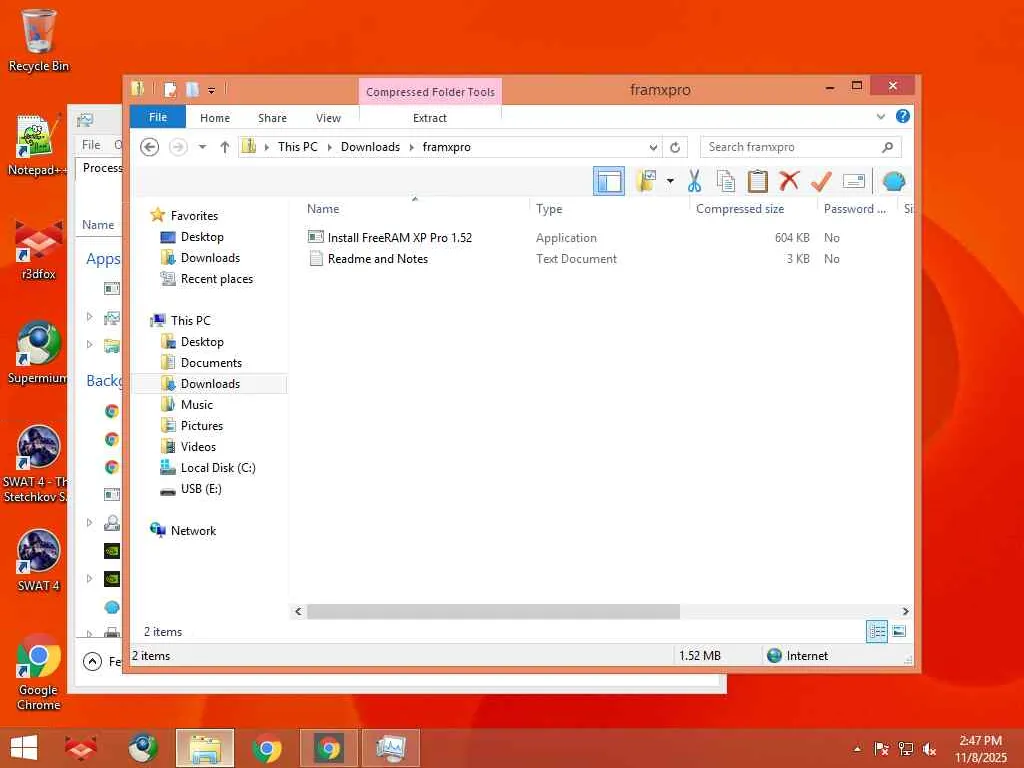Screen dimensions: 1024x768
Task: Click the Properties card icon
Action: 854,181
